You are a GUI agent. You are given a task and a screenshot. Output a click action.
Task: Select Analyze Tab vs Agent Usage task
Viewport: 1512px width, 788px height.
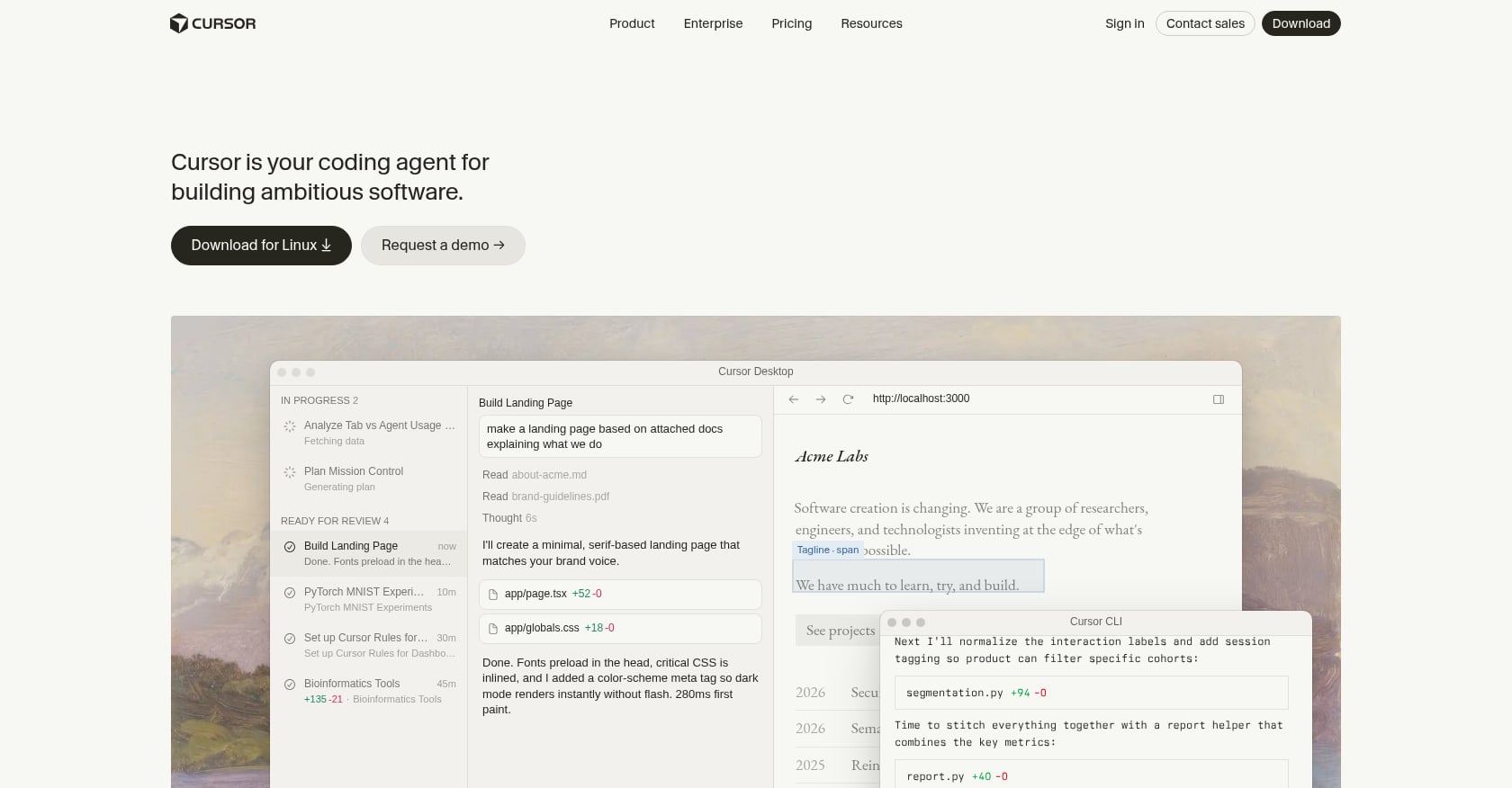[x=369, y=433]
